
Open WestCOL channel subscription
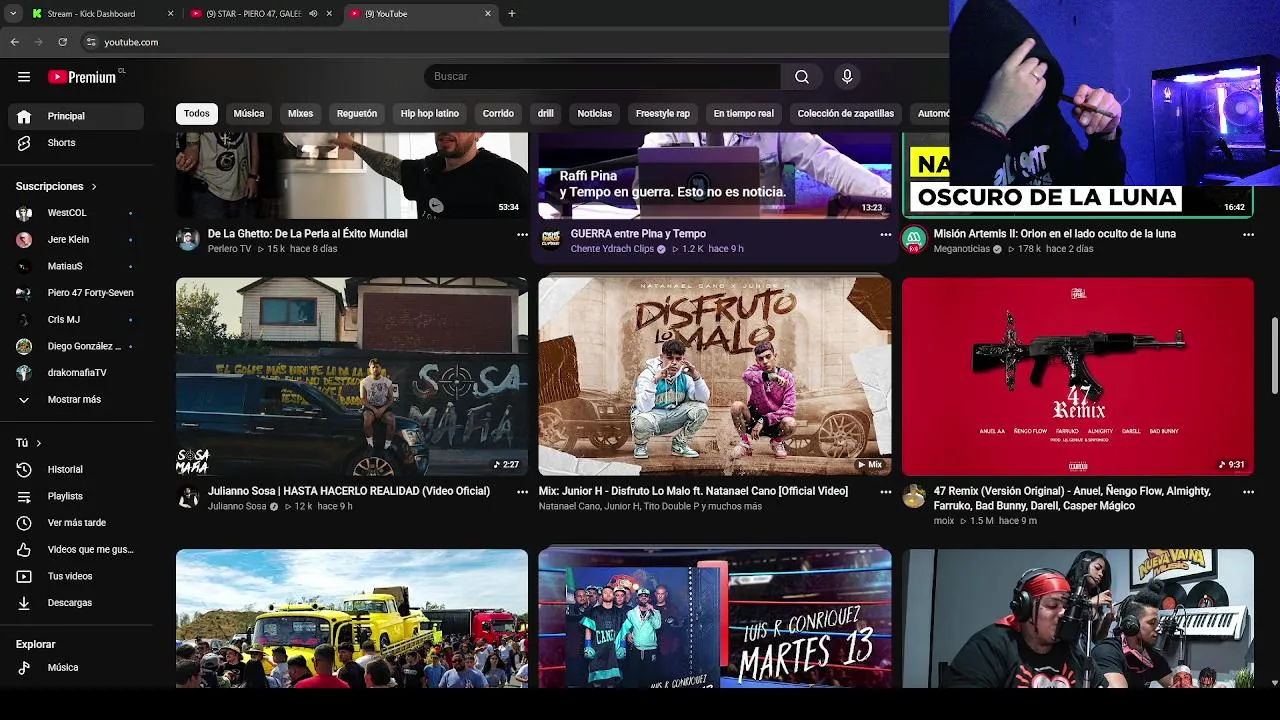(x=76, y=213)
